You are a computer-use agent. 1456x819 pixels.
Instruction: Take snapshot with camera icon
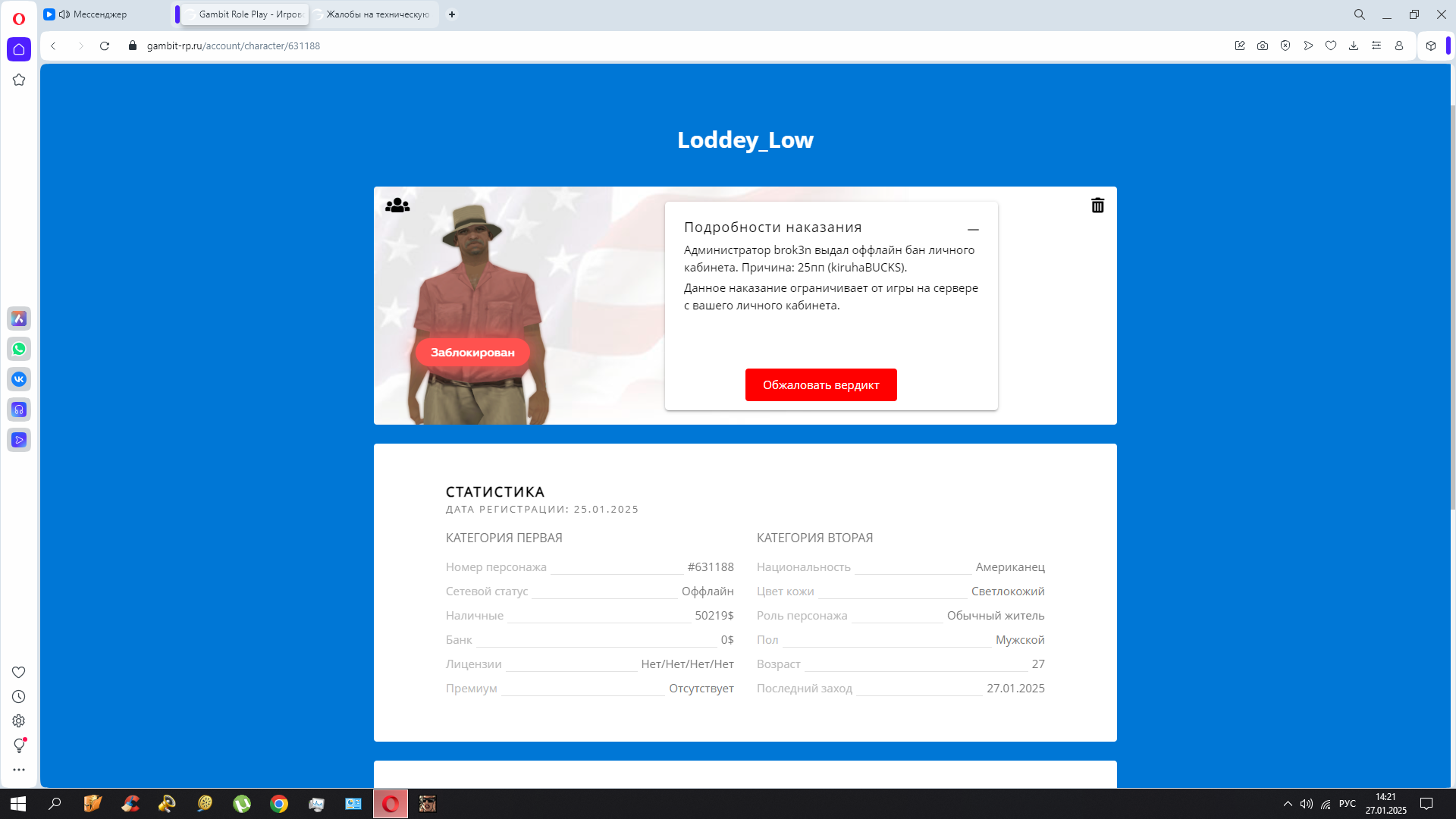tap(1263, 45)
